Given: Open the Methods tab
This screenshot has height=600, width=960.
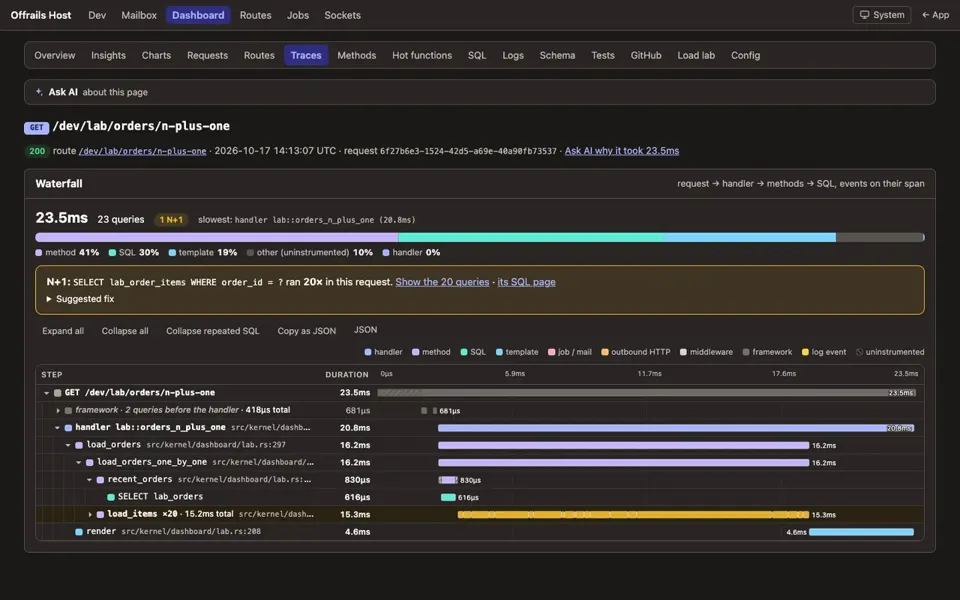Looking at the screenshot, I should (356, 55).
